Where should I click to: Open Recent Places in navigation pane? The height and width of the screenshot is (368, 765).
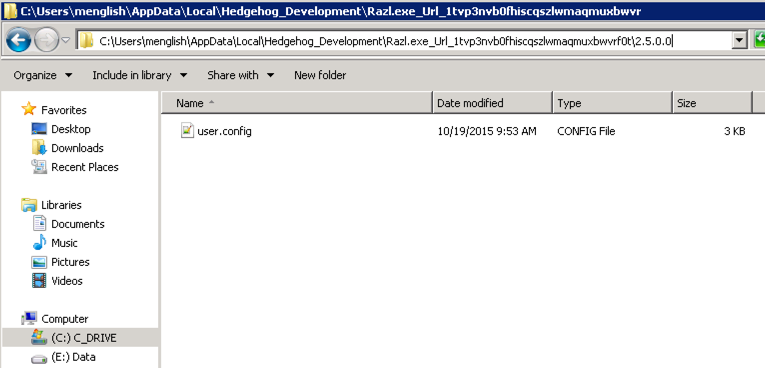click(85, 167)
